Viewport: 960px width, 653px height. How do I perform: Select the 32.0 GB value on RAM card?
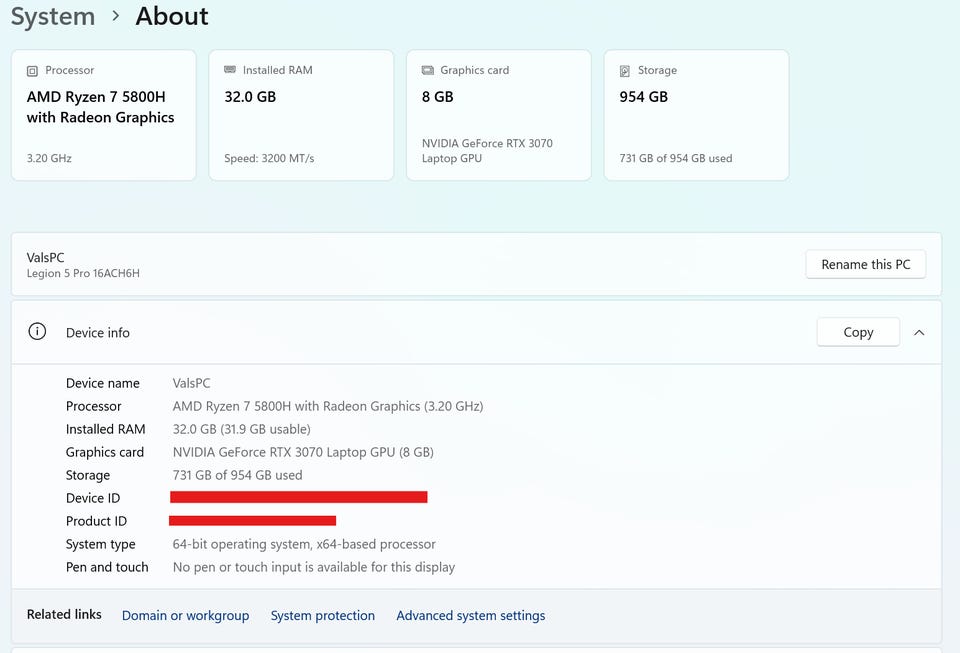(250, 97)
